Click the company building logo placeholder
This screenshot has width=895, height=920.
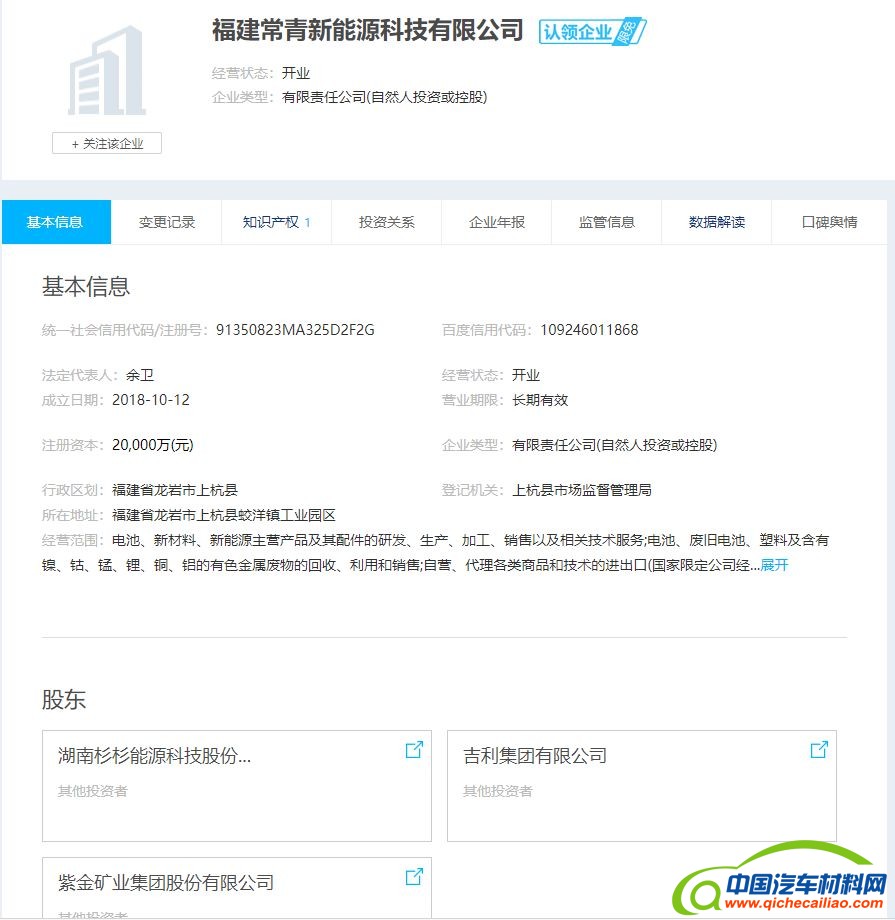pyautogui.click(x=107, y=72)
